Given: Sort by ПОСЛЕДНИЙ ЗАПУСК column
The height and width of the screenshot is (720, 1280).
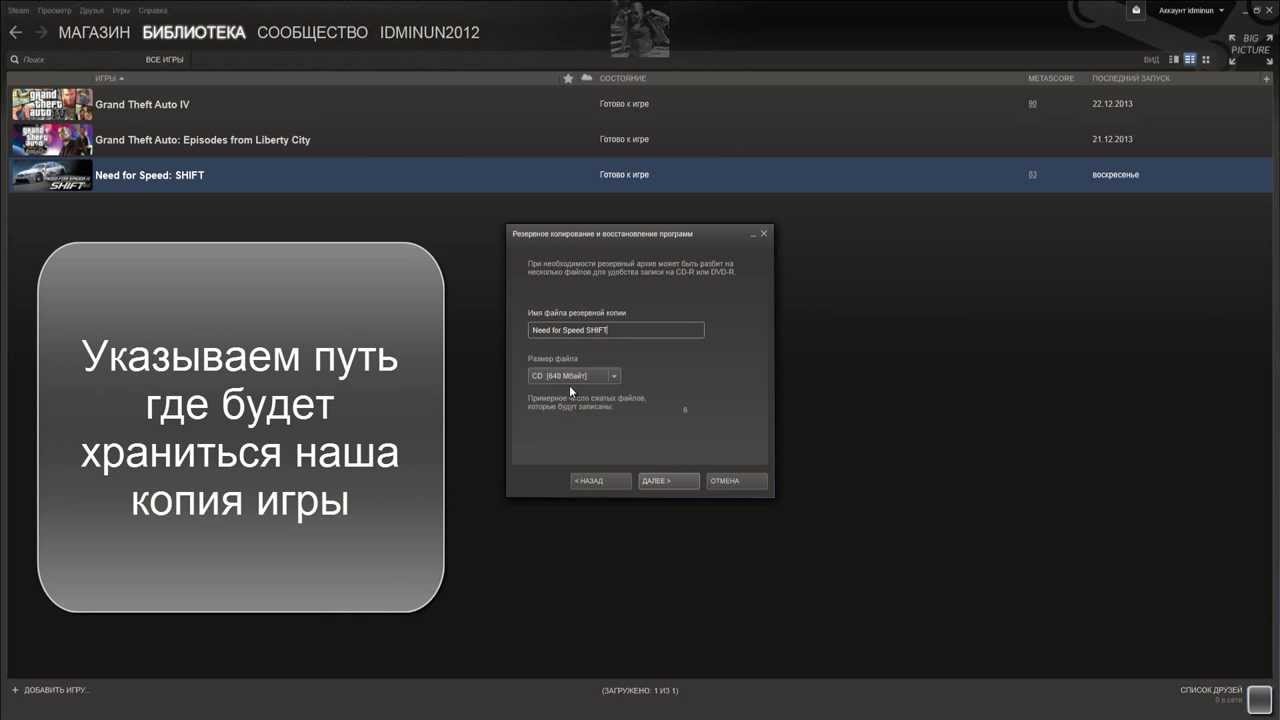Looking at the screenshot, I should [1131, 78].
